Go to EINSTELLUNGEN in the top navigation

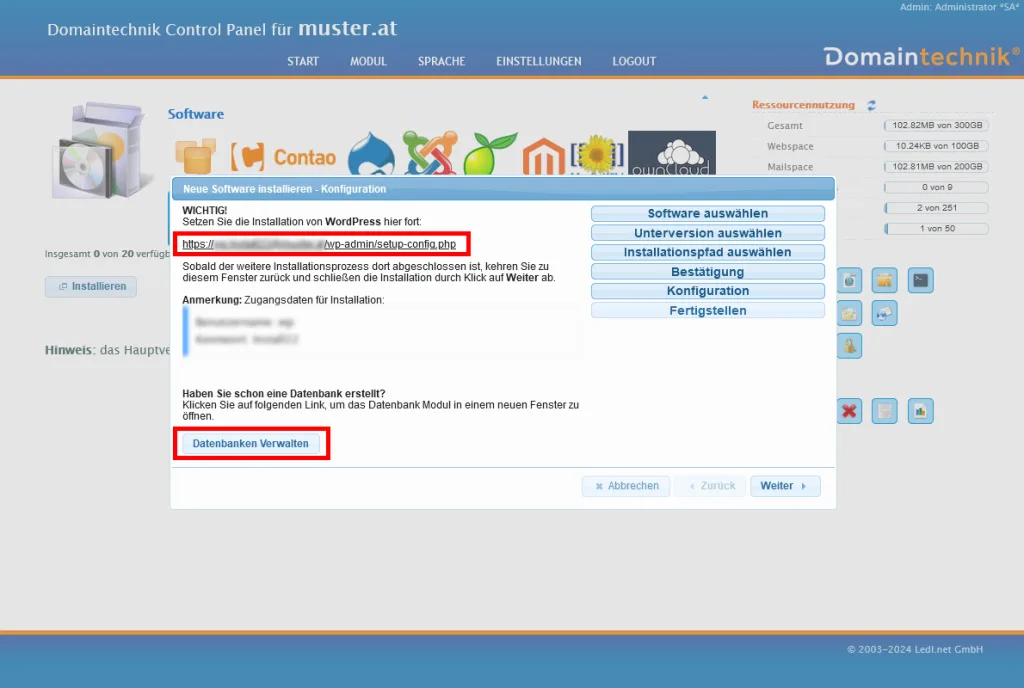(538, 61)
